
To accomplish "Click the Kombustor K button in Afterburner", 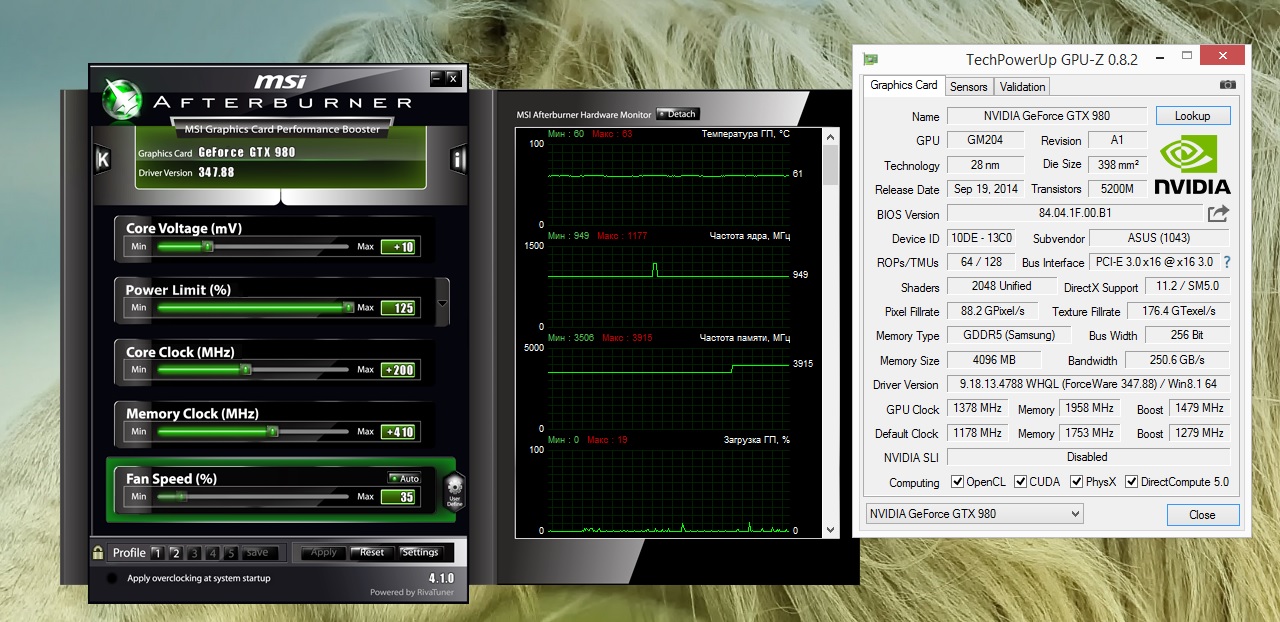I will [x=102, y=159].
